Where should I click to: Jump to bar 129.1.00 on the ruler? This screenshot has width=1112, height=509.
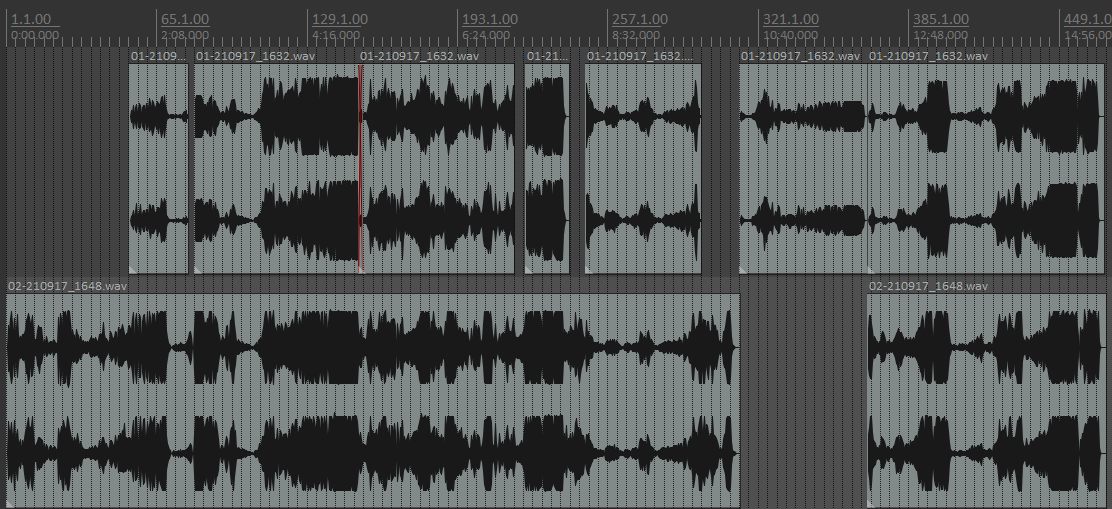[340, 19]
